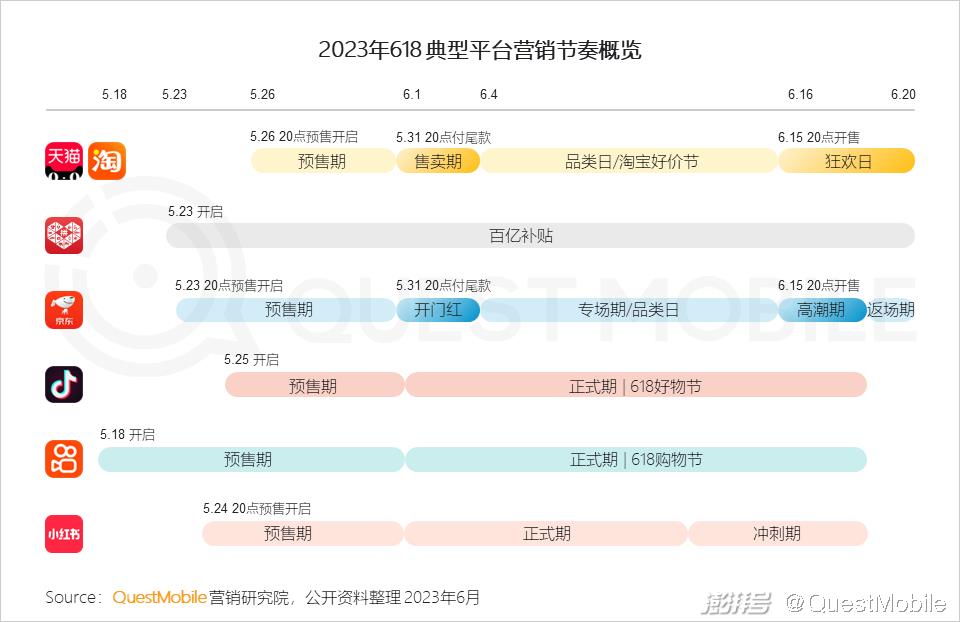Click the Douyin (TikTok) app icon
This screenshot has height=622, width=960.
coord(64,384)
